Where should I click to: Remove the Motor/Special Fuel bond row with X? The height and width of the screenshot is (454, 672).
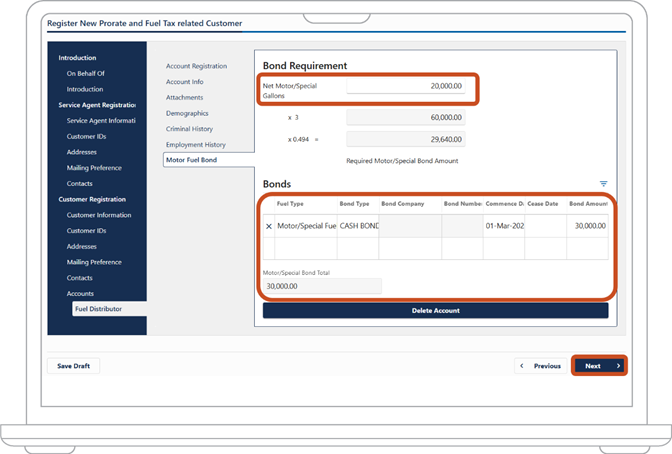tap(269, 226)
